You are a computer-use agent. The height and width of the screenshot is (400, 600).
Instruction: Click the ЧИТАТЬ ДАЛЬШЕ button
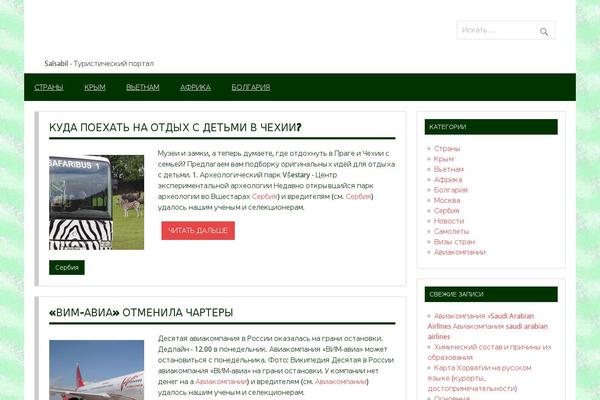198,230
